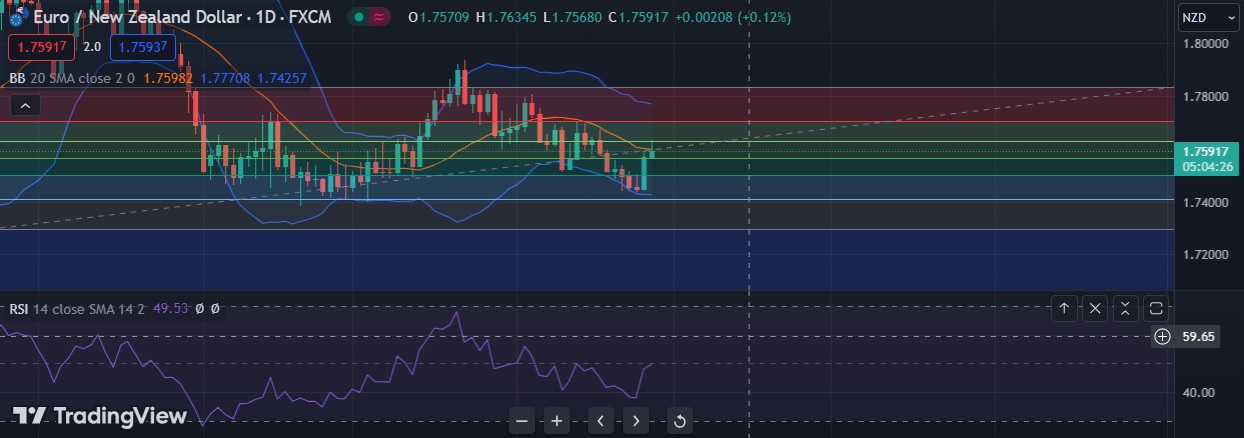Zoom out the chart with minus button
1244x438 pixels.
[522, 421]
